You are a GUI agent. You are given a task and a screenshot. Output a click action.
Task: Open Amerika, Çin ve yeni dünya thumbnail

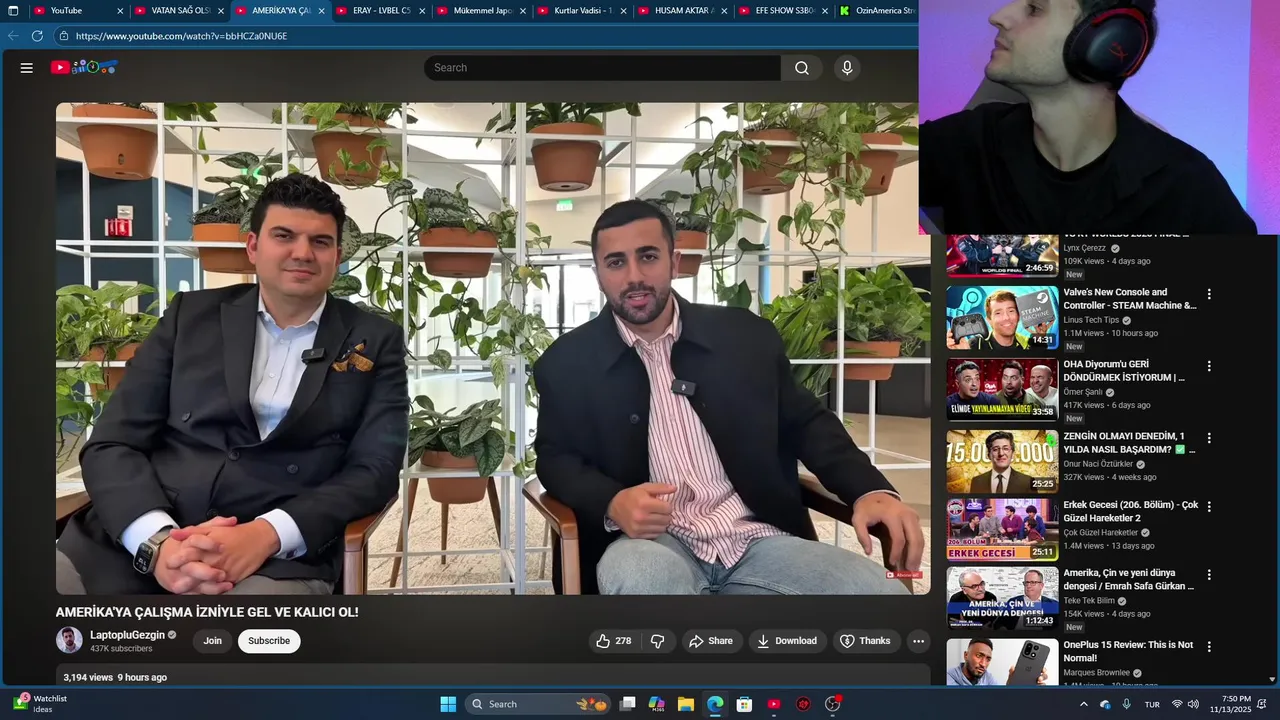click(x=1002, y=598)
